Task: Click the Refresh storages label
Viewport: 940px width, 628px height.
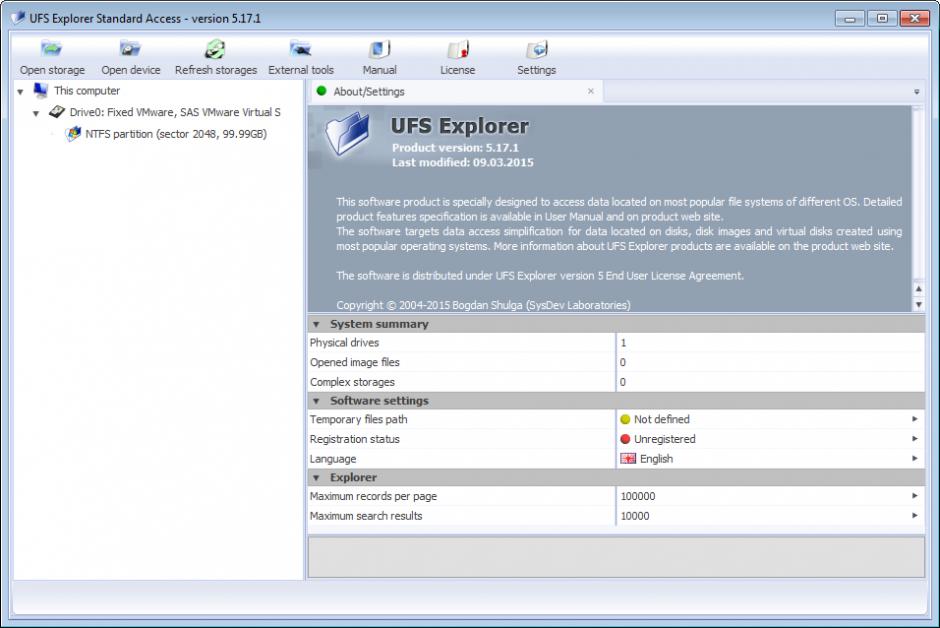Action: tap(216, 70)
